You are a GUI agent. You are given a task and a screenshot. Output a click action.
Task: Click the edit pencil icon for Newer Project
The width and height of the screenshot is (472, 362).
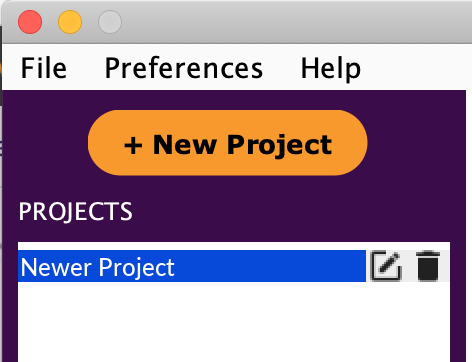[x=386, y=266]
